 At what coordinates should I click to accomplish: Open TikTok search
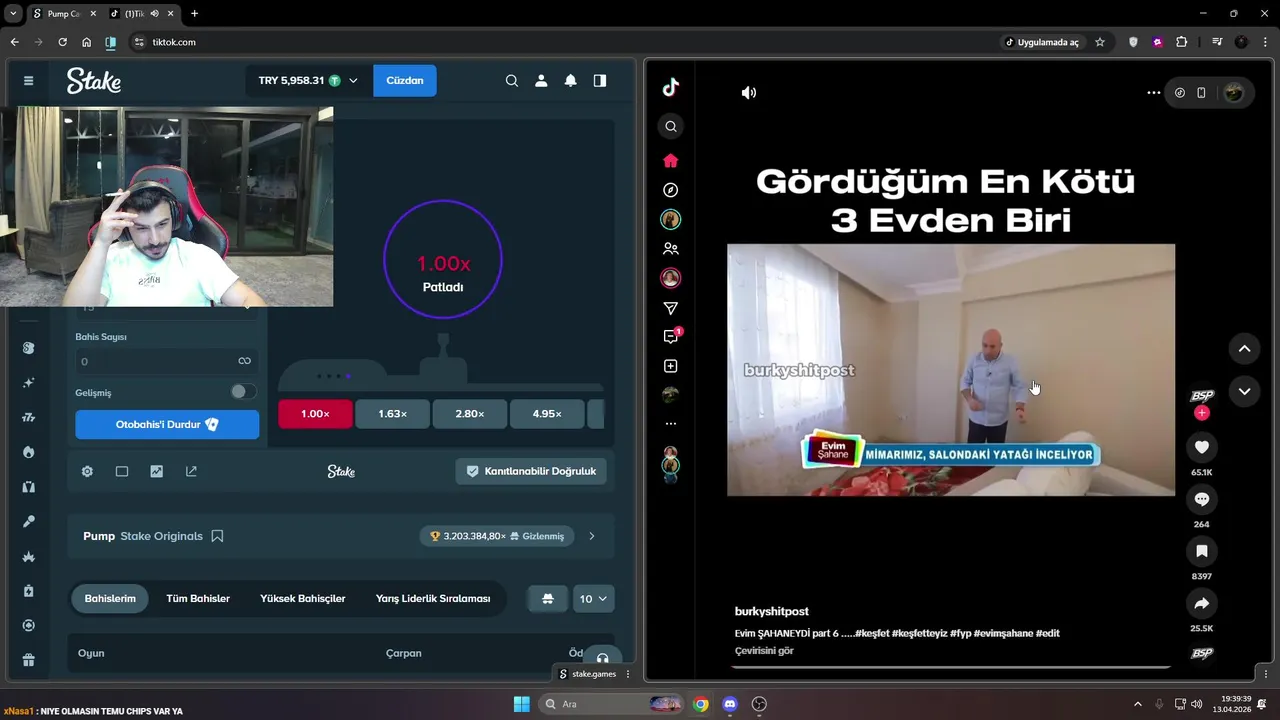[671, 126]
